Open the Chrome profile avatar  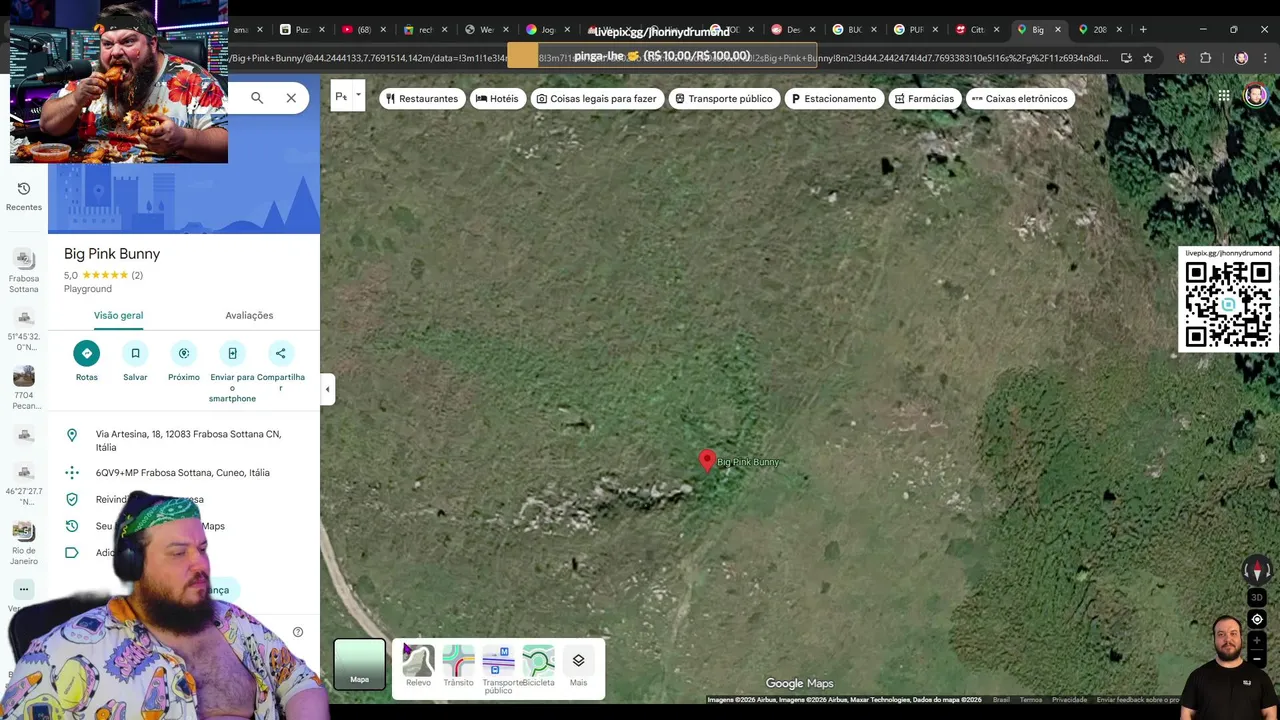click(x=1241, y=58)
